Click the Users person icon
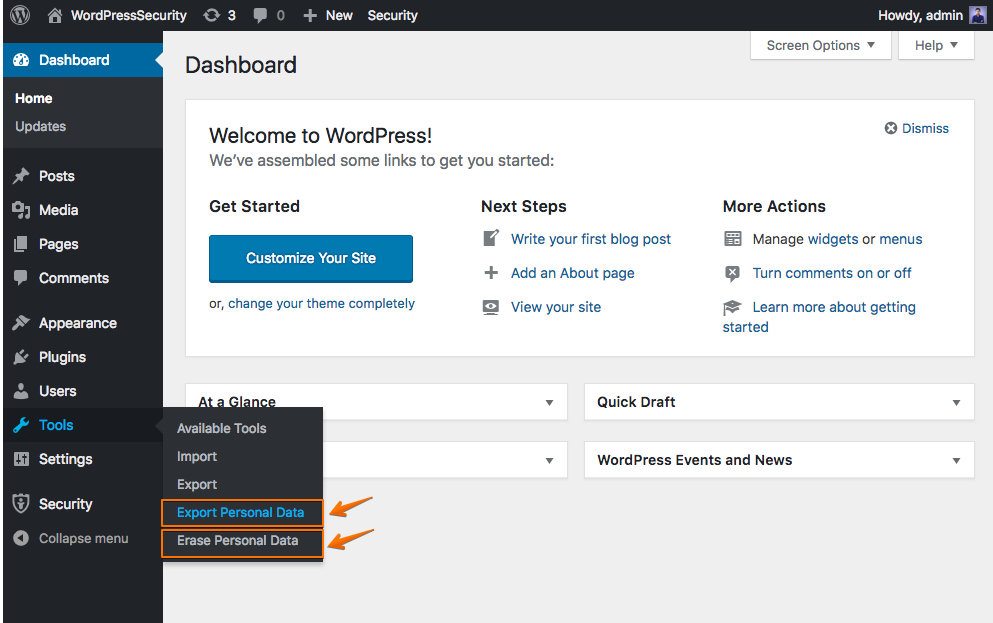The image size is (993, 623). [x=21, y=391]
